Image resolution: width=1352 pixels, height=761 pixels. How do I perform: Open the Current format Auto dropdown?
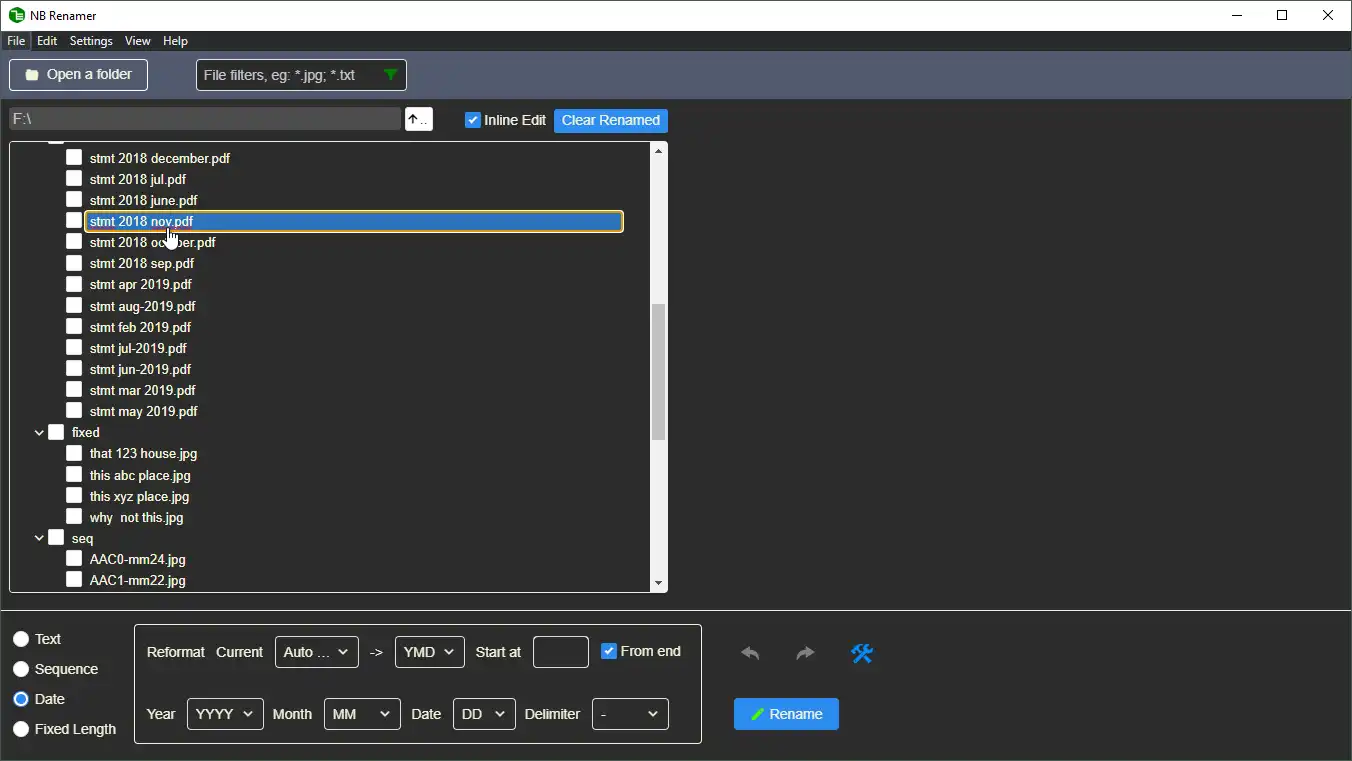(317, 652)
